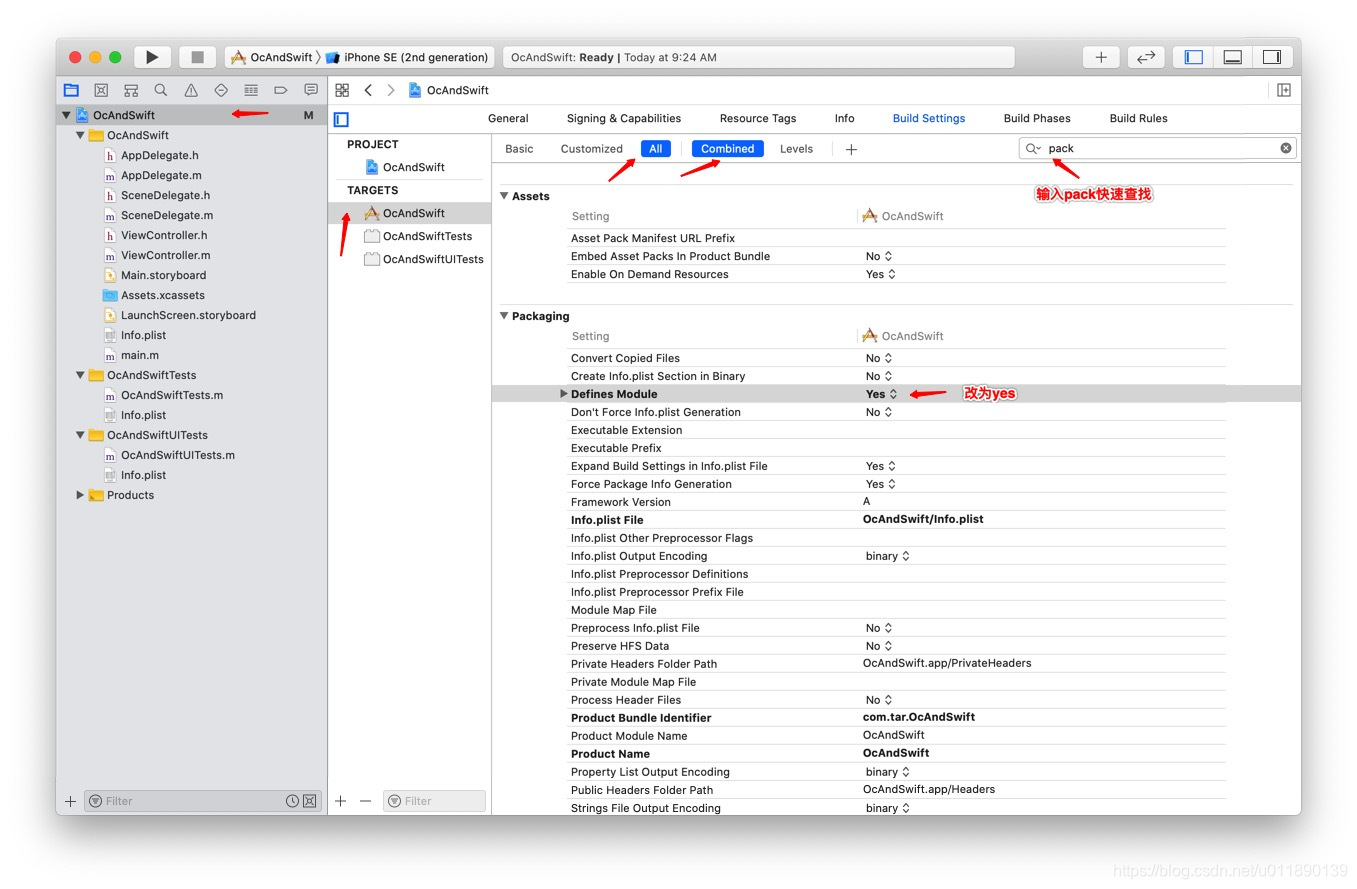Show All build settings
Image resolution: width=1357 pixels, height=889 pixels.
656,149
